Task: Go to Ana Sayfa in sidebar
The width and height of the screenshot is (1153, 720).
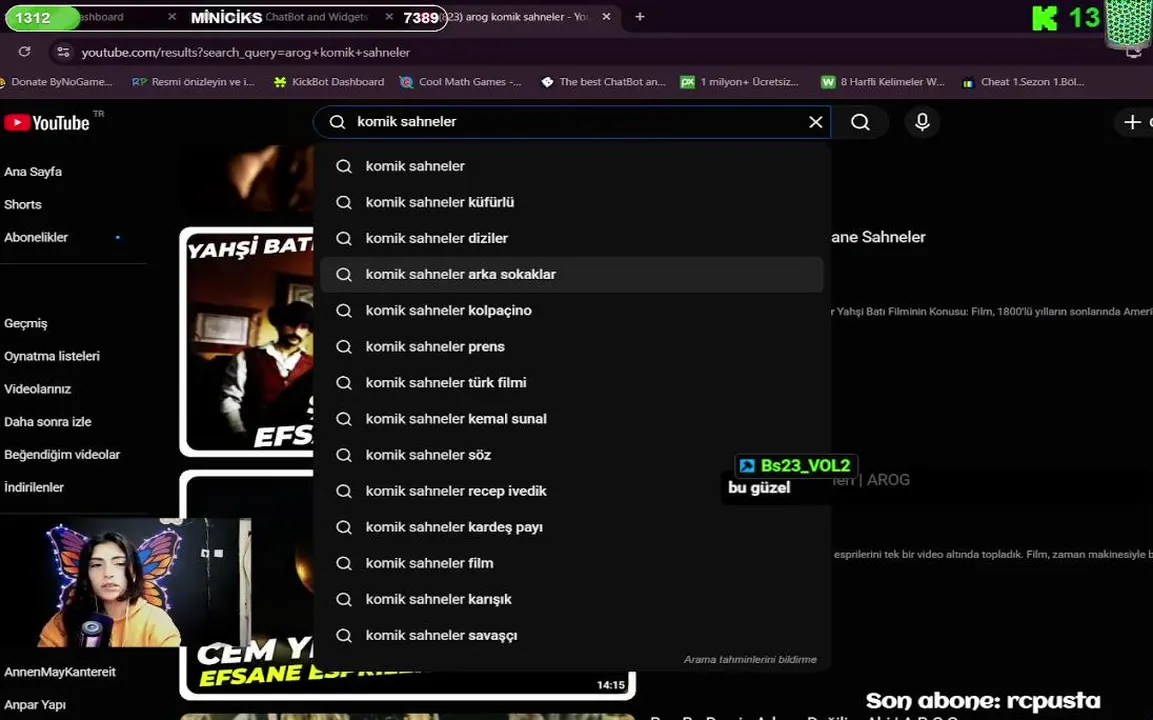Action: (33, 172)
